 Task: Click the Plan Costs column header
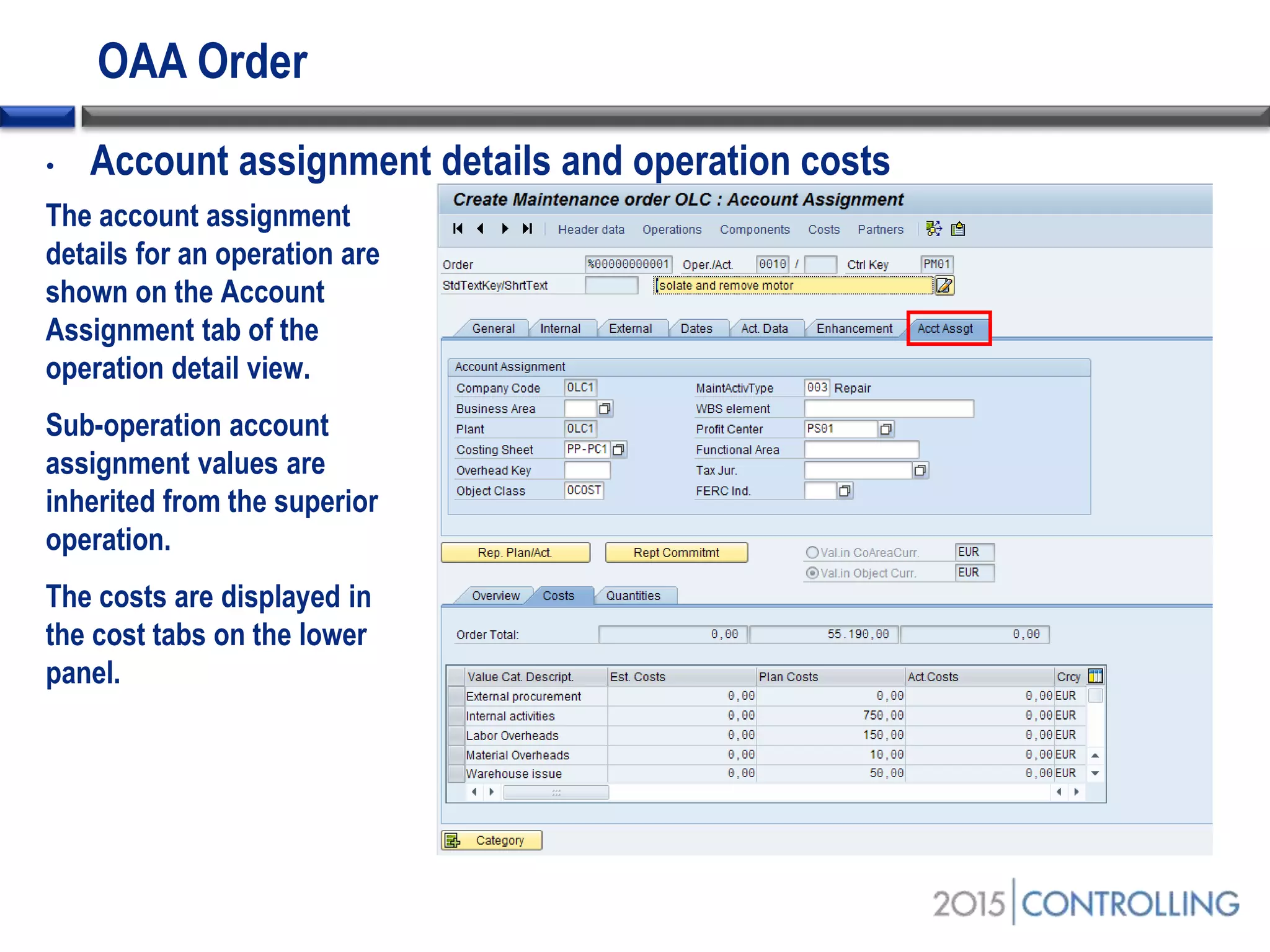[x=830, y=677]
